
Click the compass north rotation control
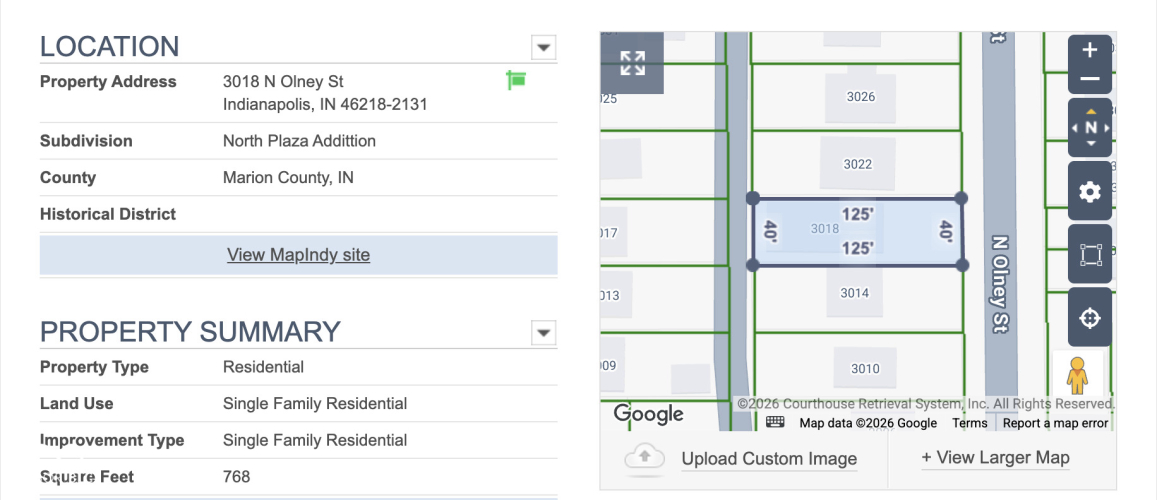coord(1090,128)
